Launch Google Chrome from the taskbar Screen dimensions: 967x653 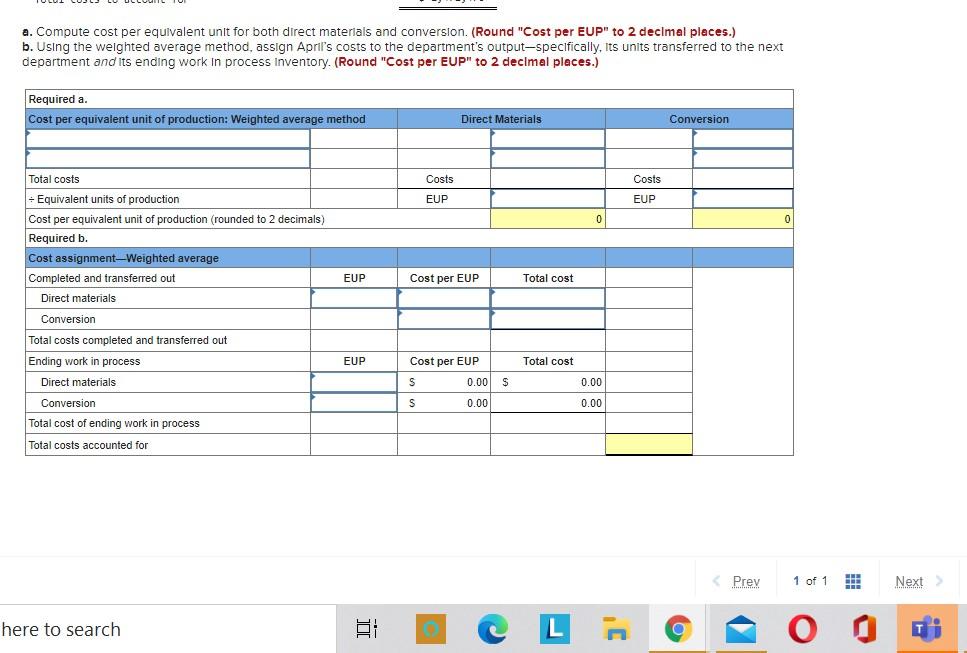678,629
